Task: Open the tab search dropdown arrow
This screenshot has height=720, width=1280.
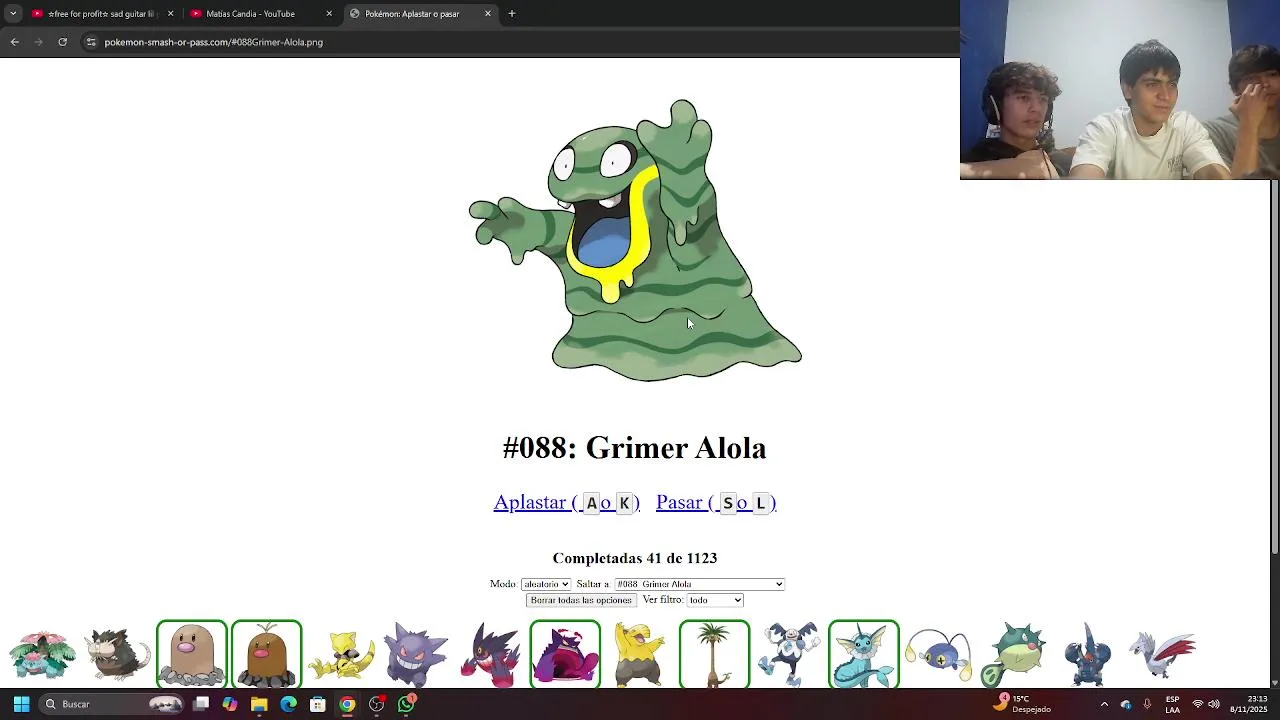Action: (x=13, y=14)
